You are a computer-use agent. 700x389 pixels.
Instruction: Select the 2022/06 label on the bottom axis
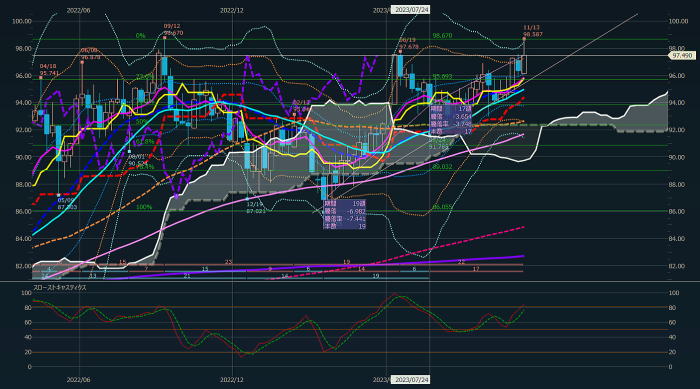tap(78, 380)
